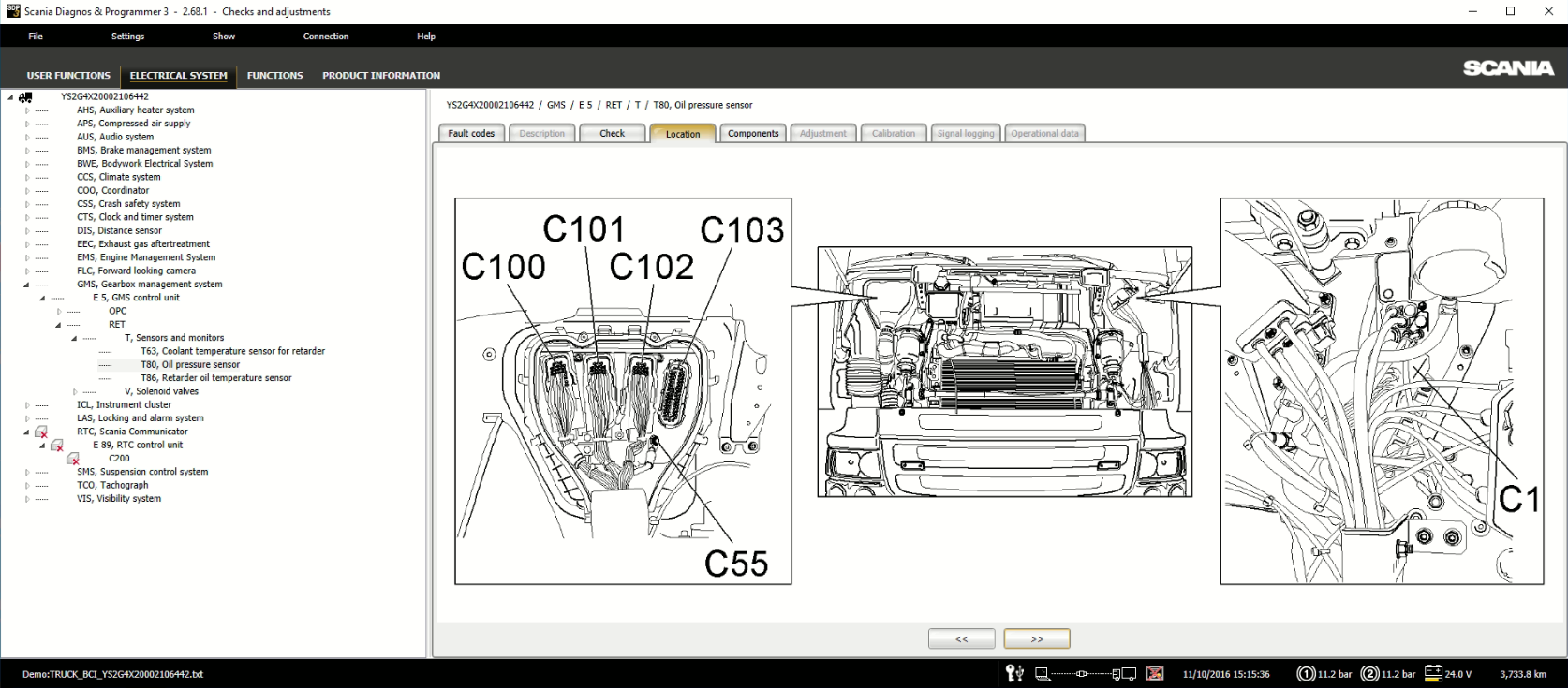Click the truck icon at the tree root
Screen dimensions: 1568x688
pos(25,97)
